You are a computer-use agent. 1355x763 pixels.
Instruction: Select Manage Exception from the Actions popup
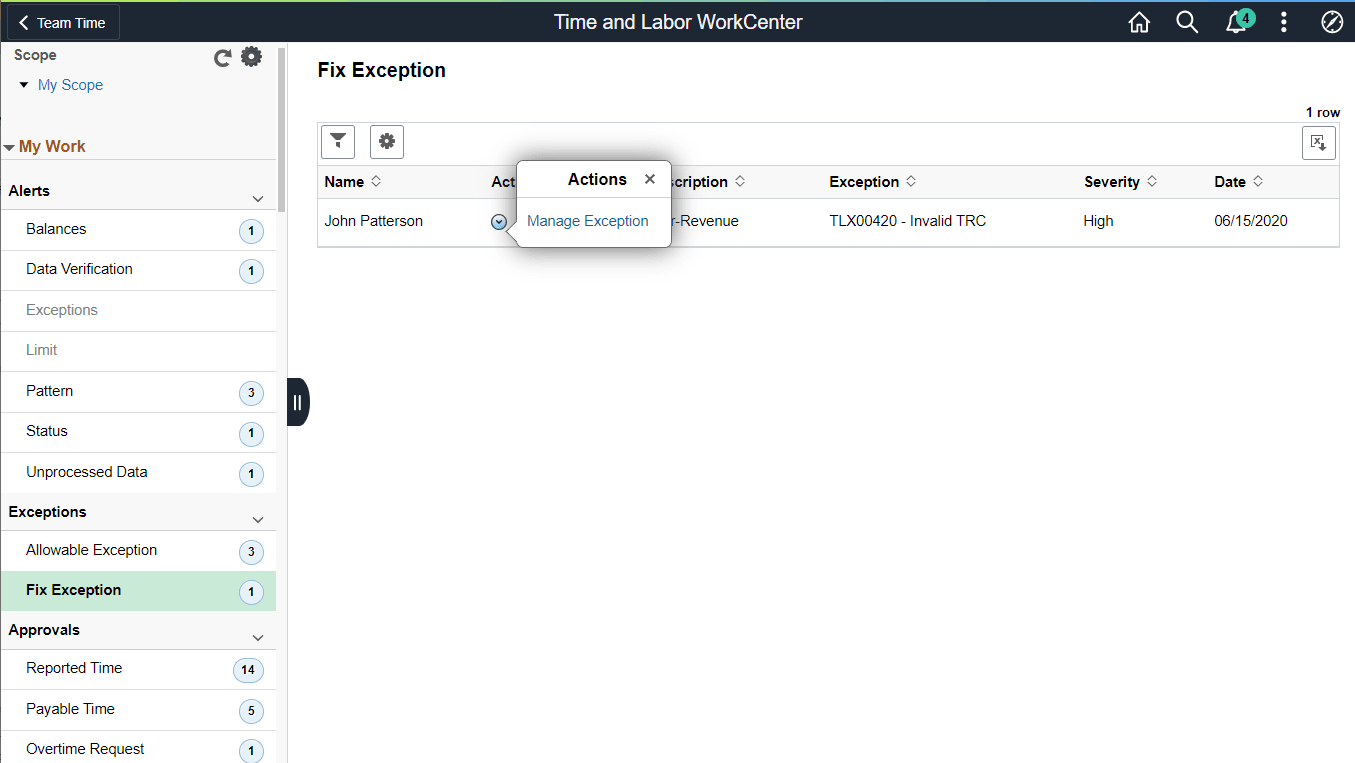click(x=587, y=221)
